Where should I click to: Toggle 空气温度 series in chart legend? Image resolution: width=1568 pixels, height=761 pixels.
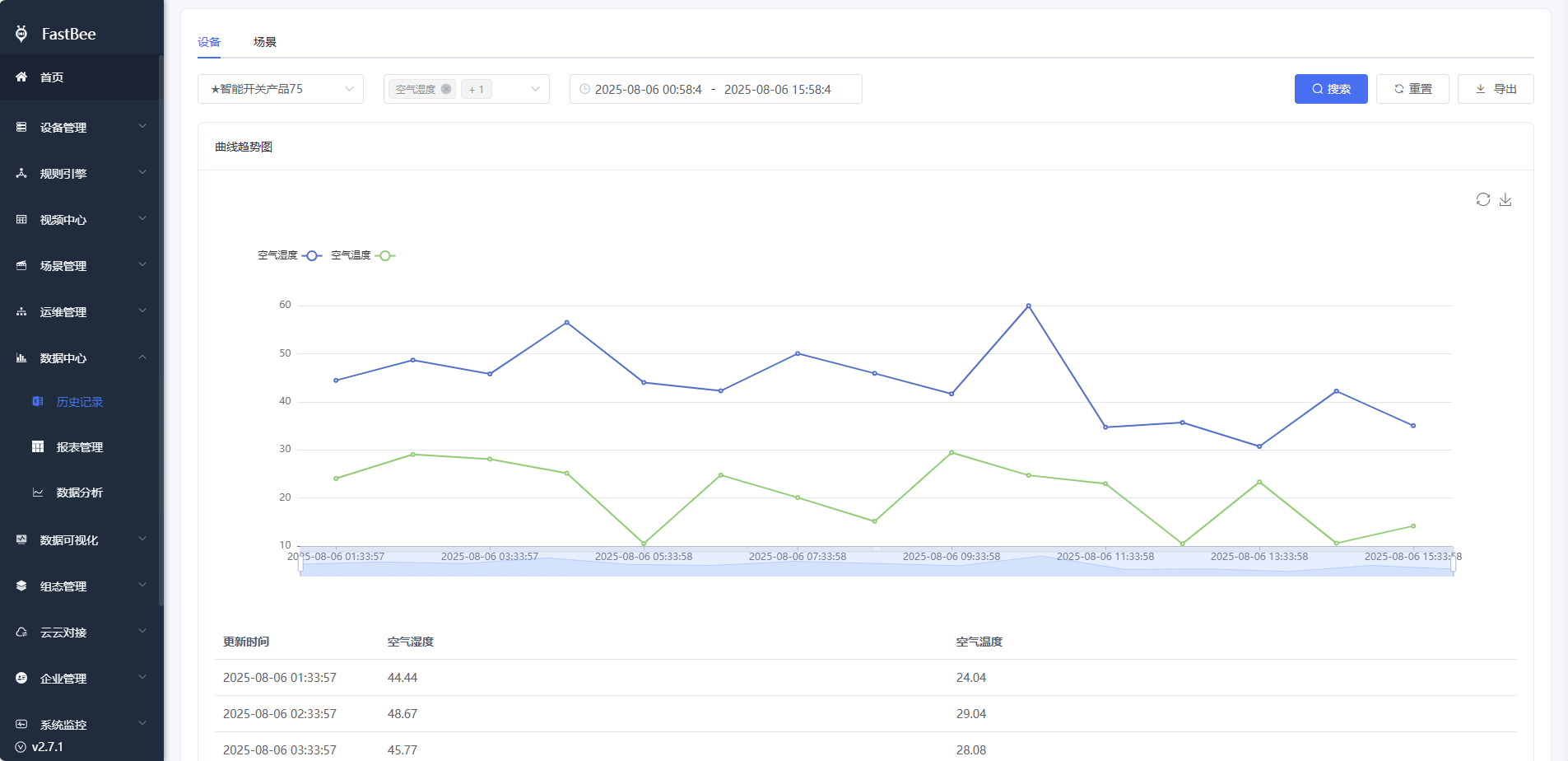pyautogui.click(x=362, y=255)
